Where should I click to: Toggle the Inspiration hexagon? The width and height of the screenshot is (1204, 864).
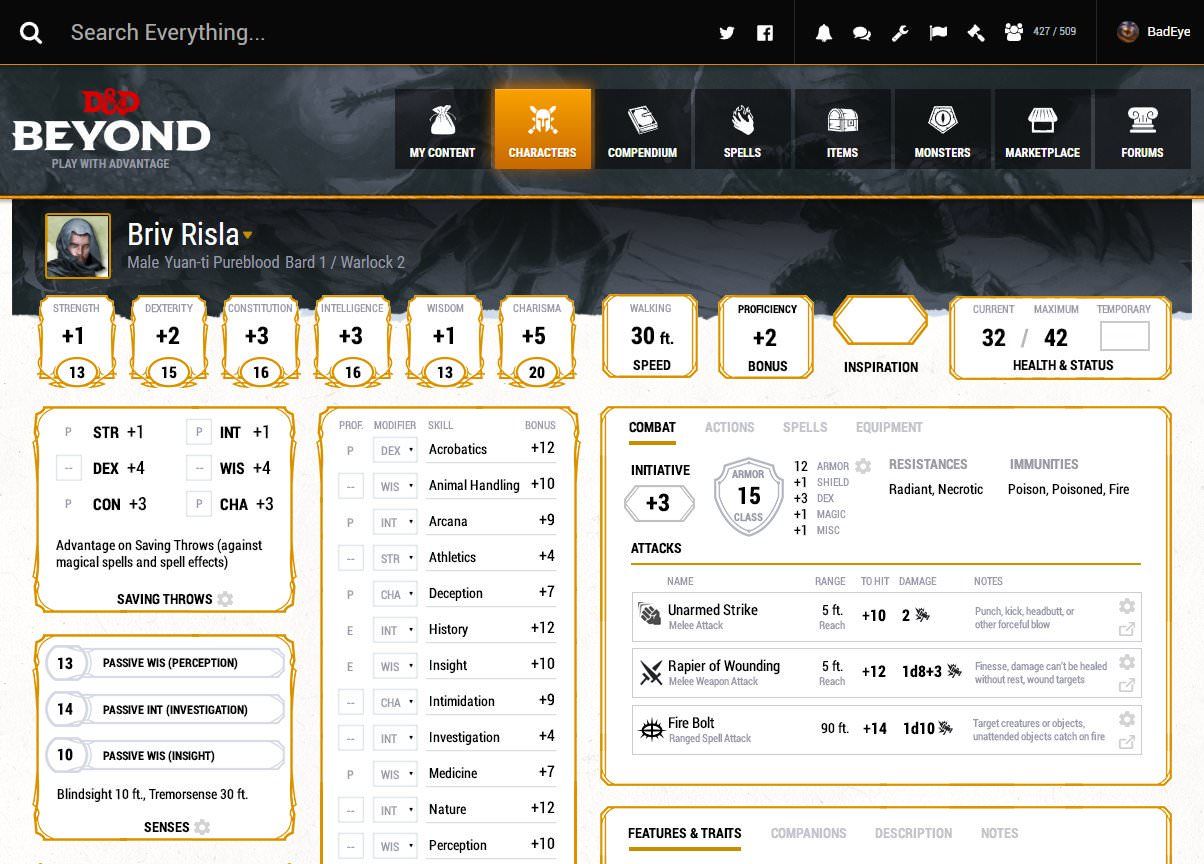point(881,322)
